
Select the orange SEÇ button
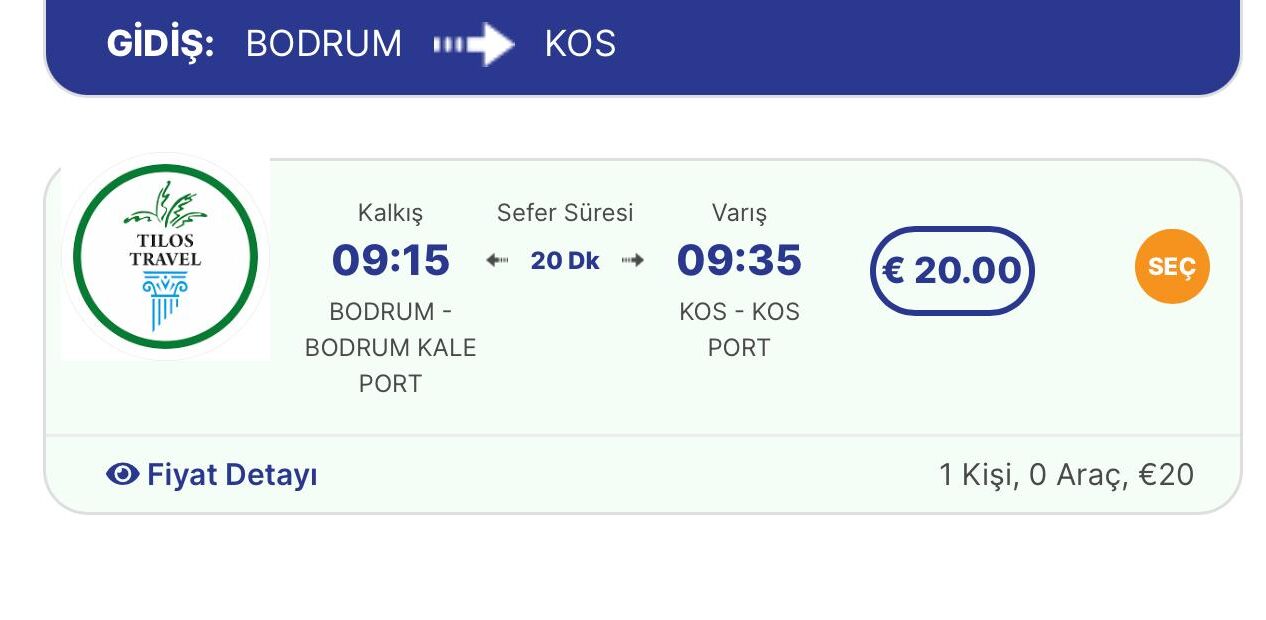tap(1172, 266)
